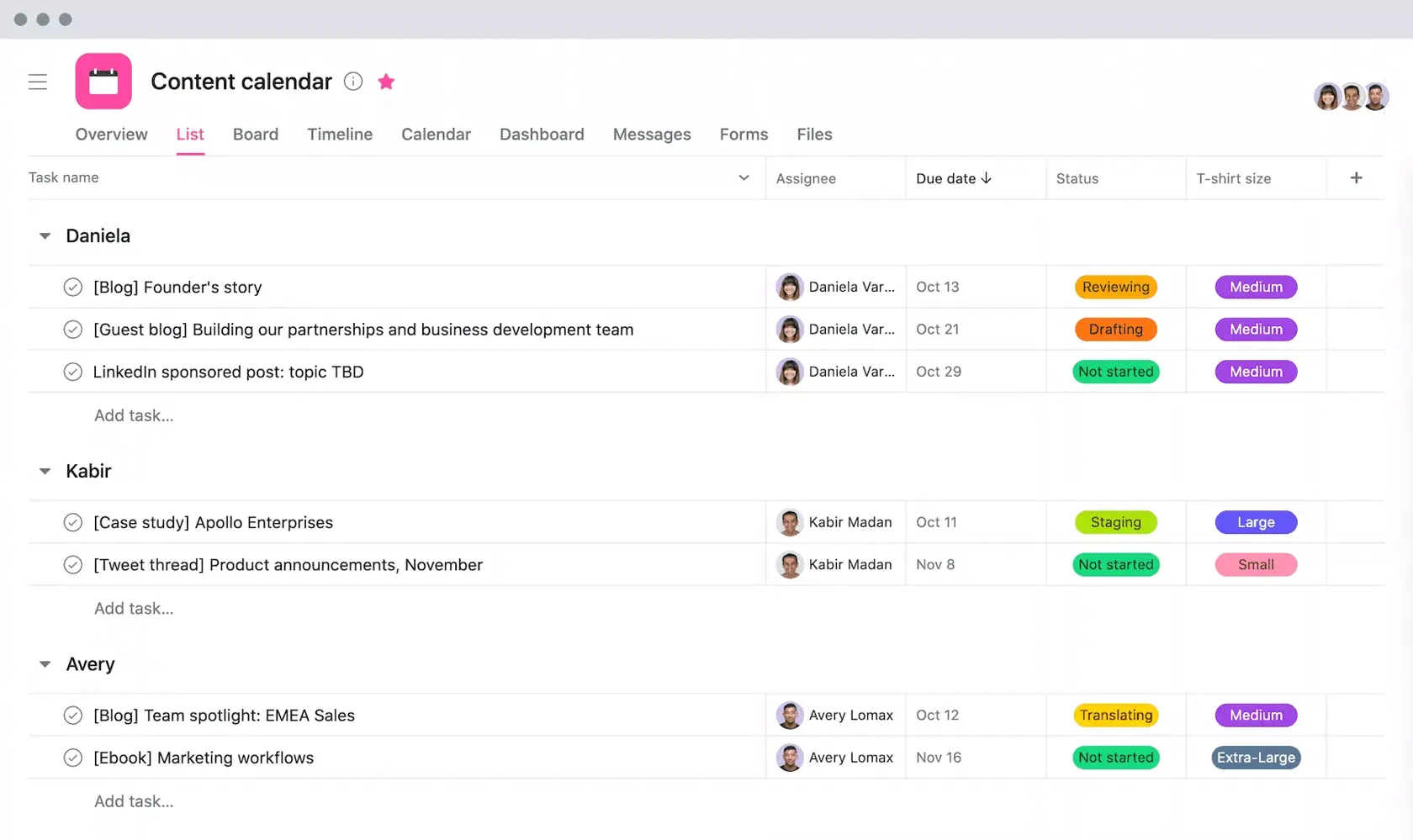Mark [Ebook] Marketing workflows task complete

pos(72,758)
